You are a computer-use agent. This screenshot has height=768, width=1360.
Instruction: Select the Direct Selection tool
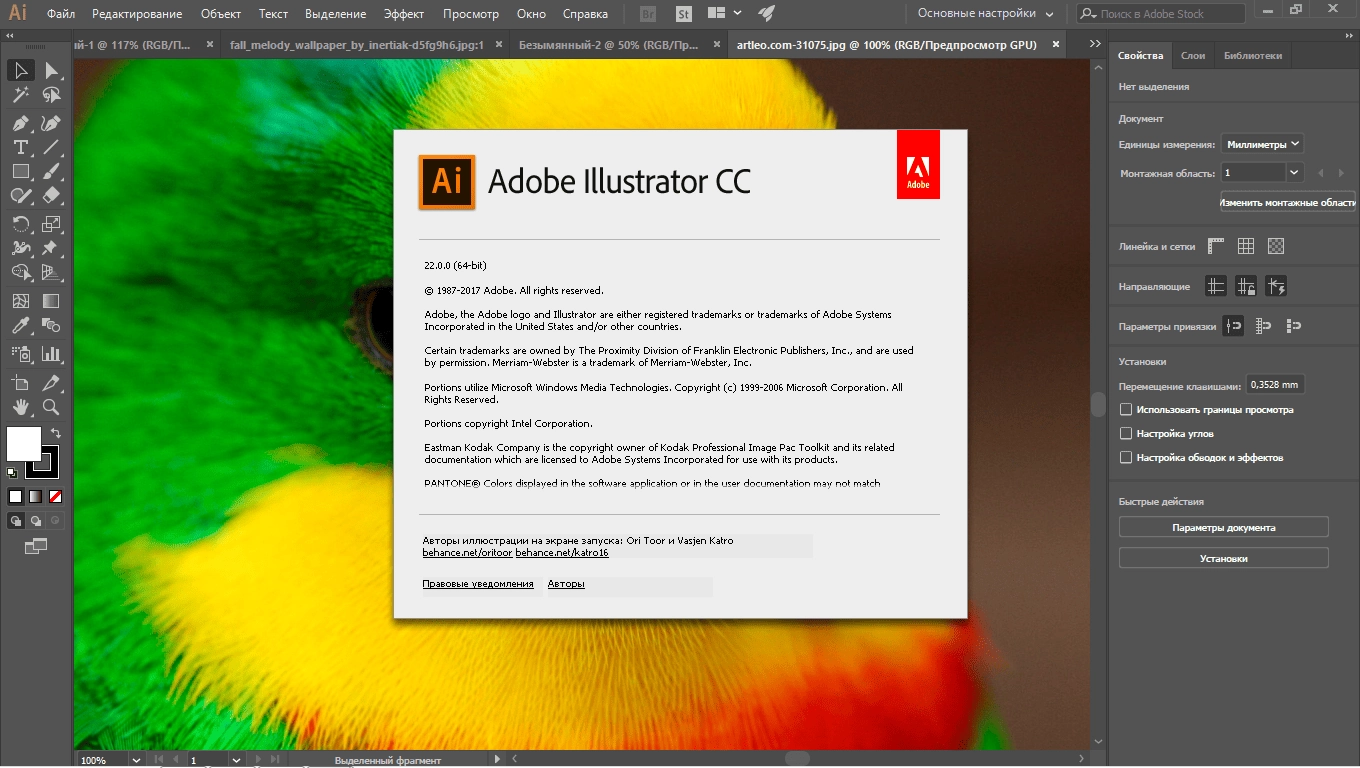tap(51, 70)
